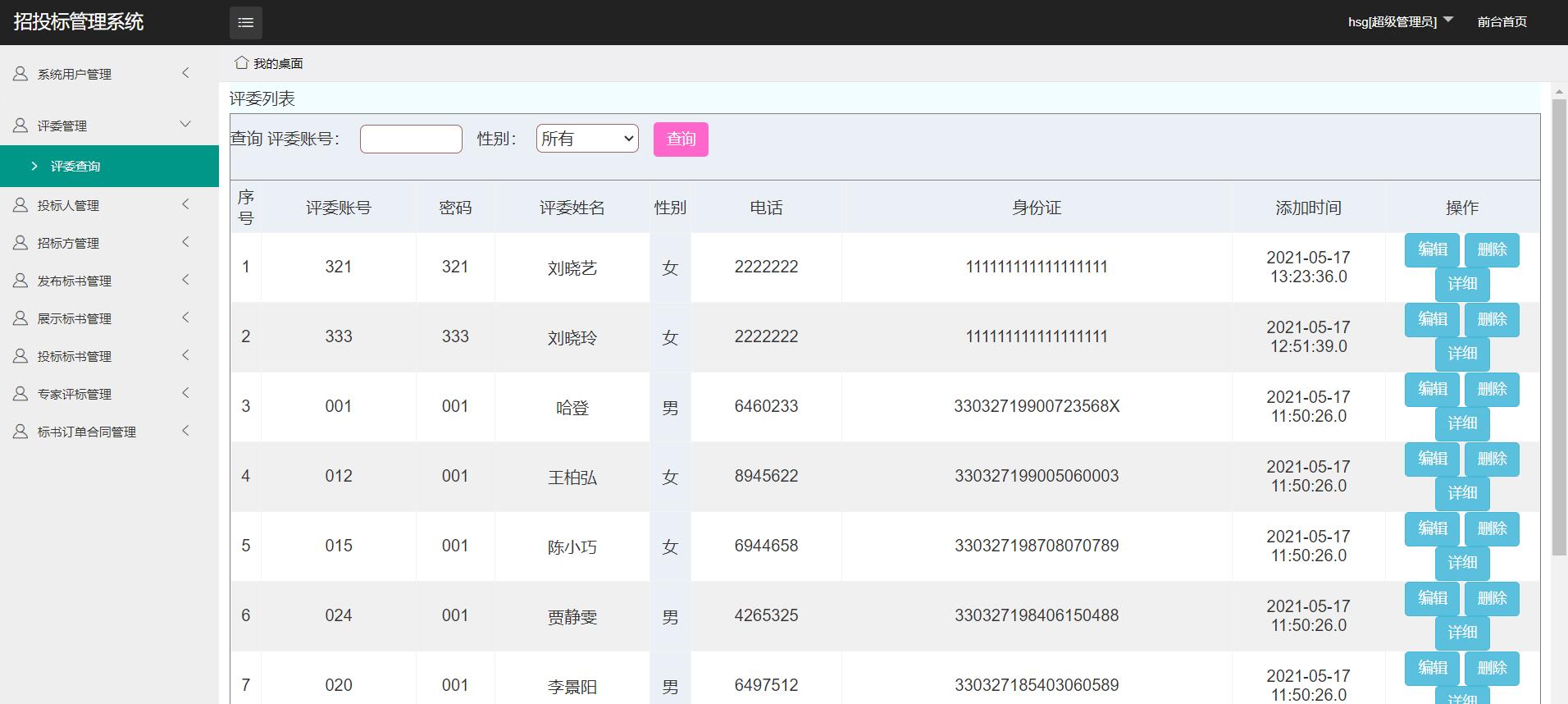Click 删除 for 李景阳 row
The height and width of the screenshot is (704, 1568).
tap(1492, 668)
